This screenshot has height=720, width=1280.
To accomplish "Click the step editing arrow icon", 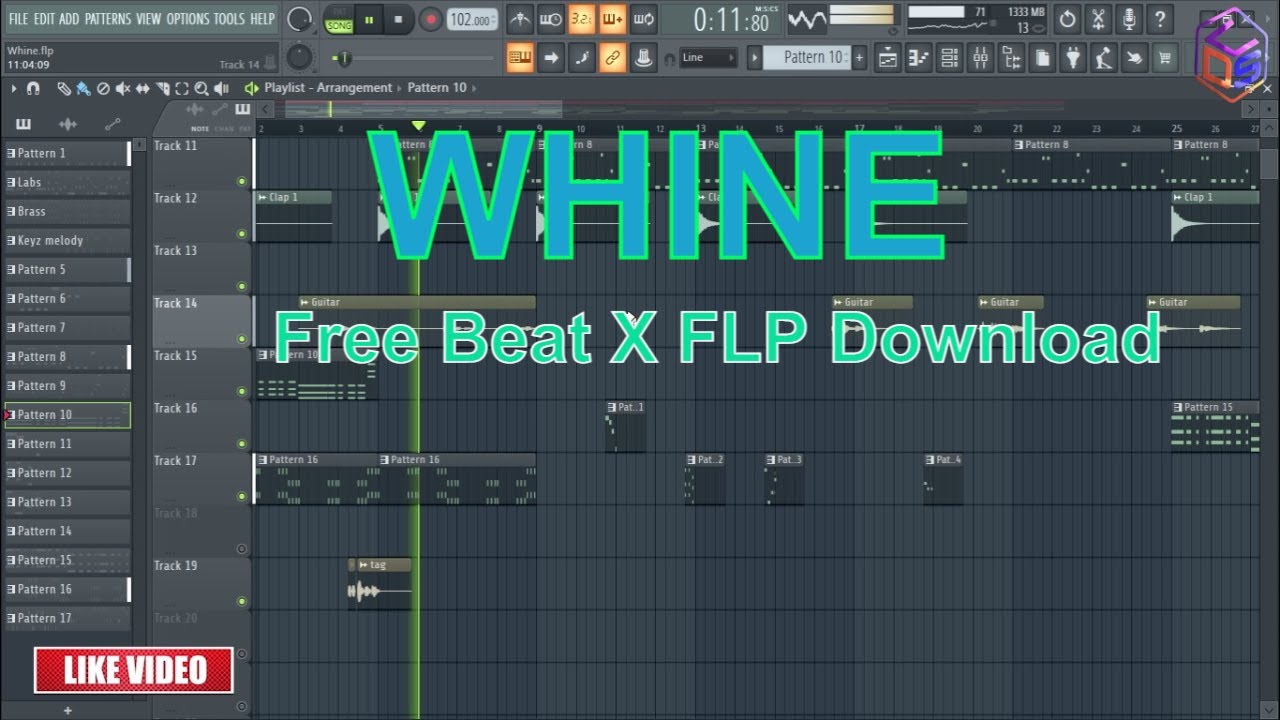I will pos(550,58).
